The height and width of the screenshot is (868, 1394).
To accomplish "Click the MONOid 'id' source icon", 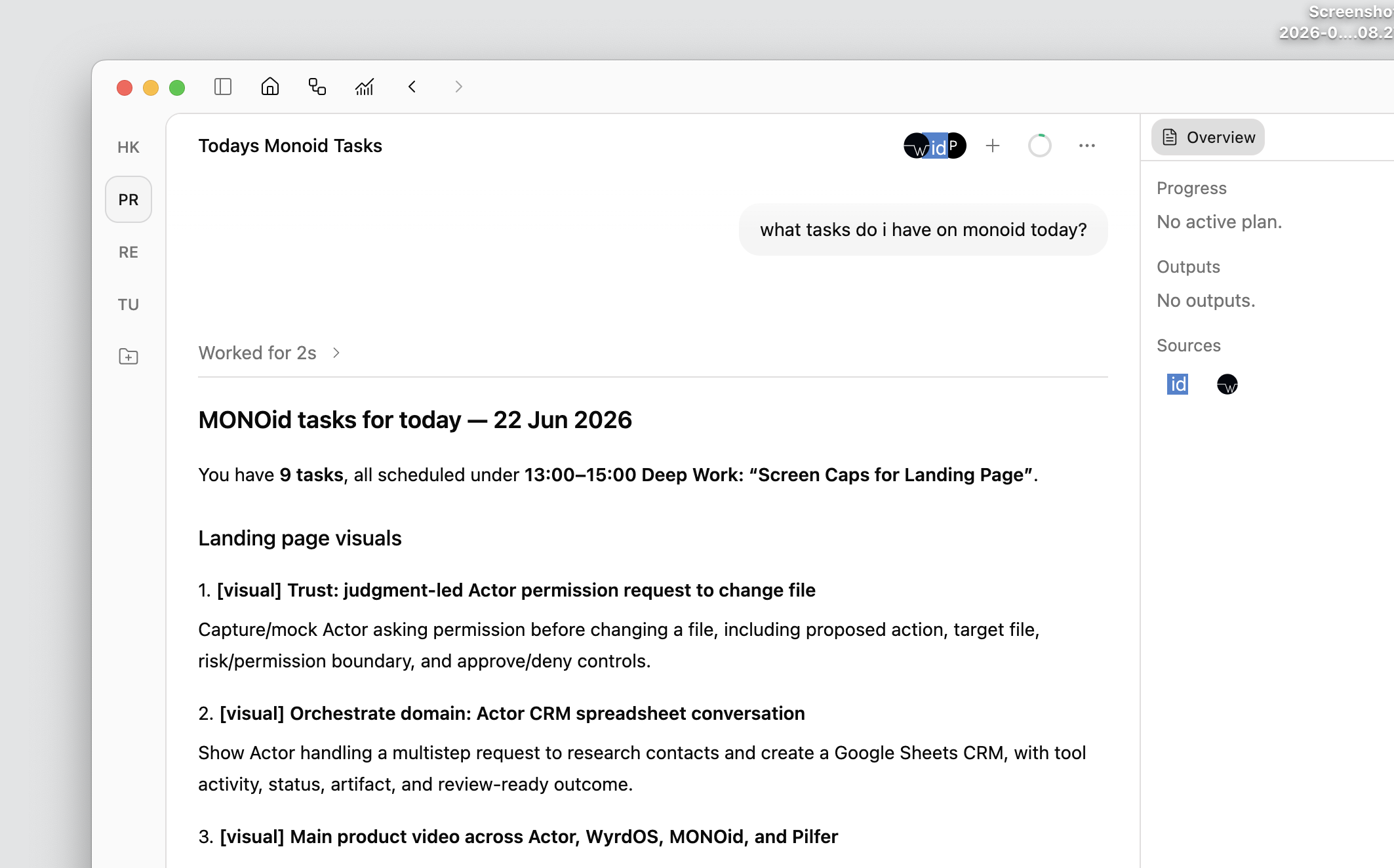I will coord(1178,384).
